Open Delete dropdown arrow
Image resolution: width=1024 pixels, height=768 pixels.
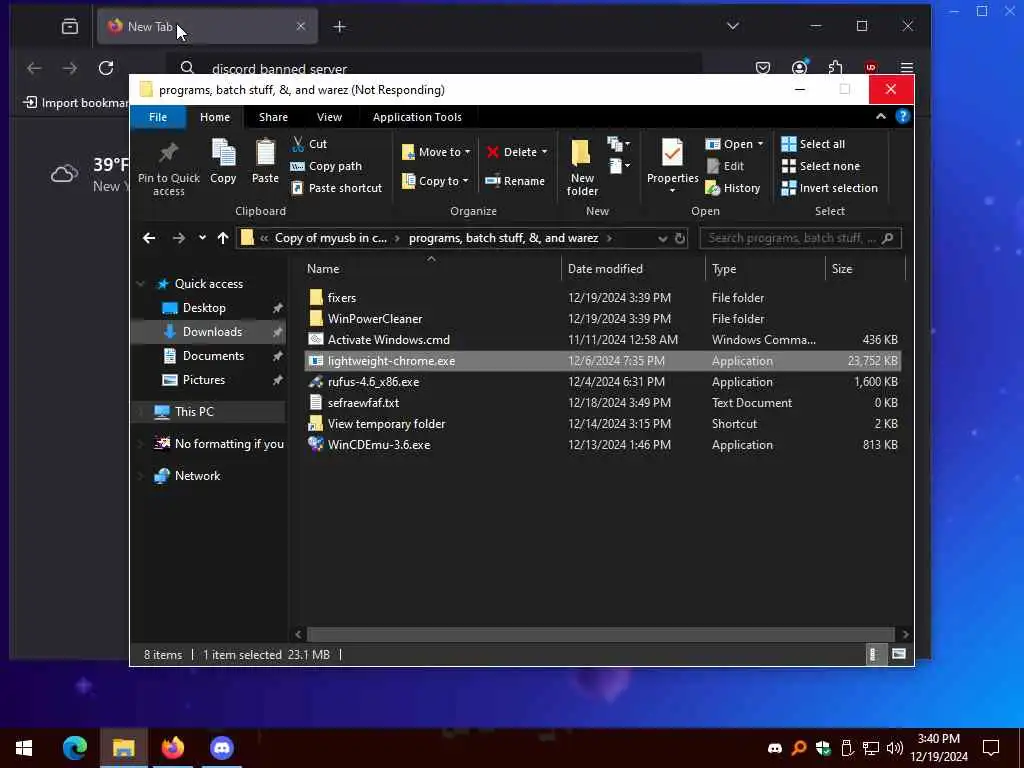[x=545, y=152]
